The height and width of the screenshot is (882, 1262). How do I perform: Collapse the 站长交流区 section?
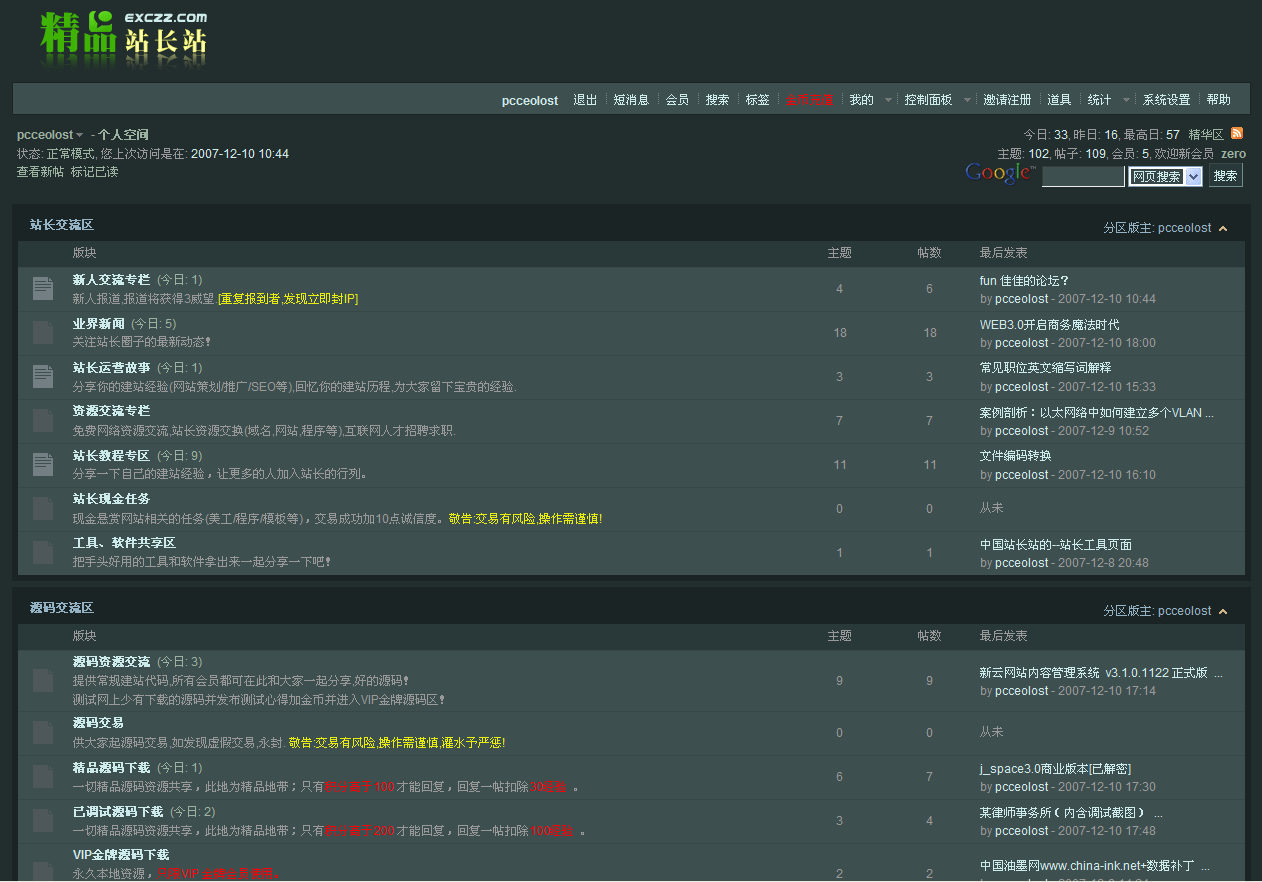[1222, 229]
